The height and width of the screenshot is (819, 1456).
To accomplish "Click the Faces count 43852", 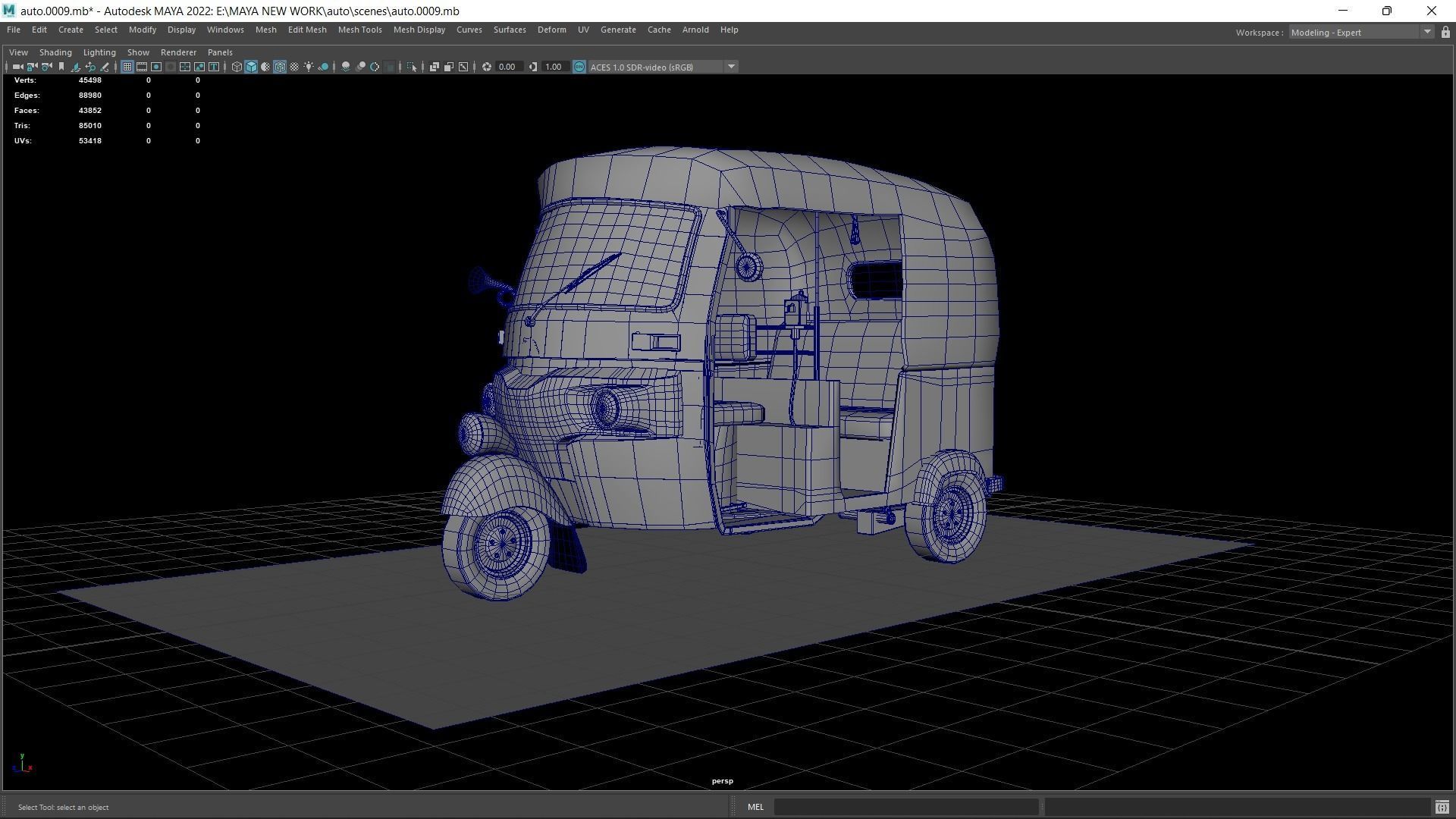I will click(89, 111).
